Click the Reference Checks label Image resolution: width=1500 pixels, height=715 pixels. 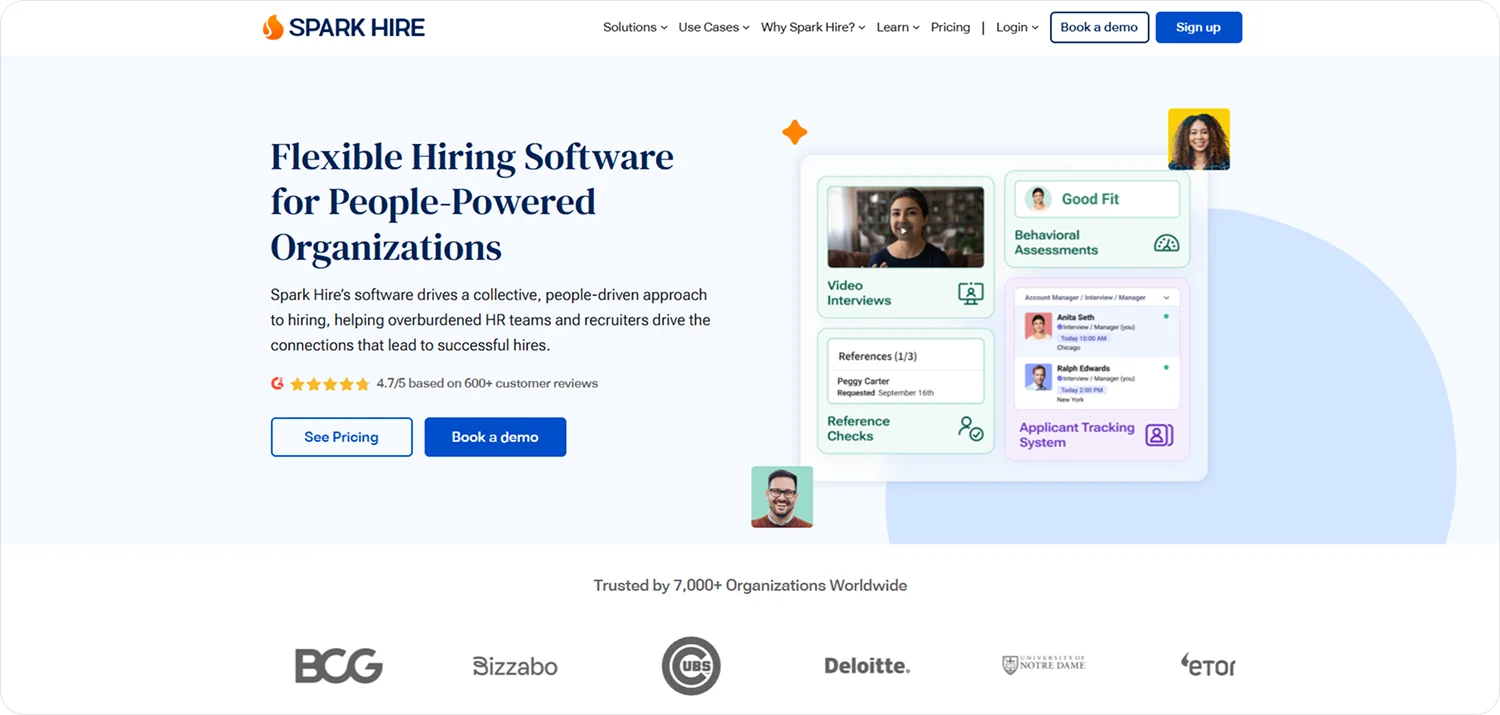[858, 428]
